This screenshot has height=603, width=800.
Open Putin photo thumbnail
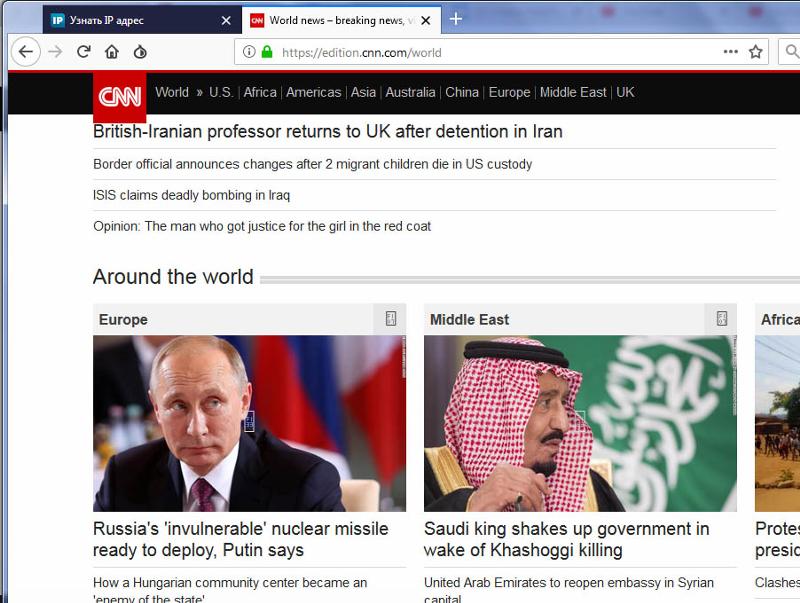[249, 423]
